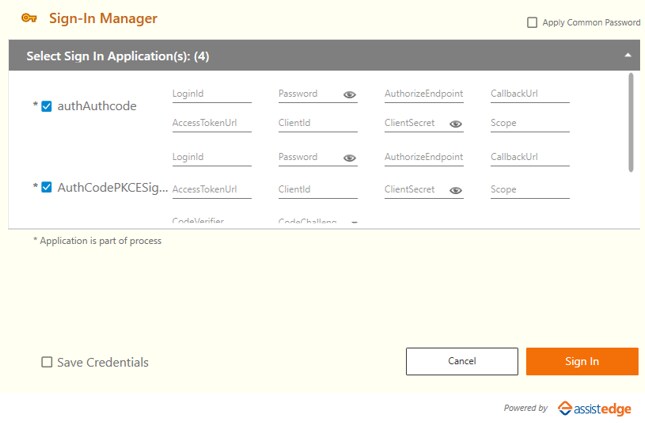Reveal ClientSecret for AuthCodePKCESig application
This screenshot has width=645, height=423.
456,189
